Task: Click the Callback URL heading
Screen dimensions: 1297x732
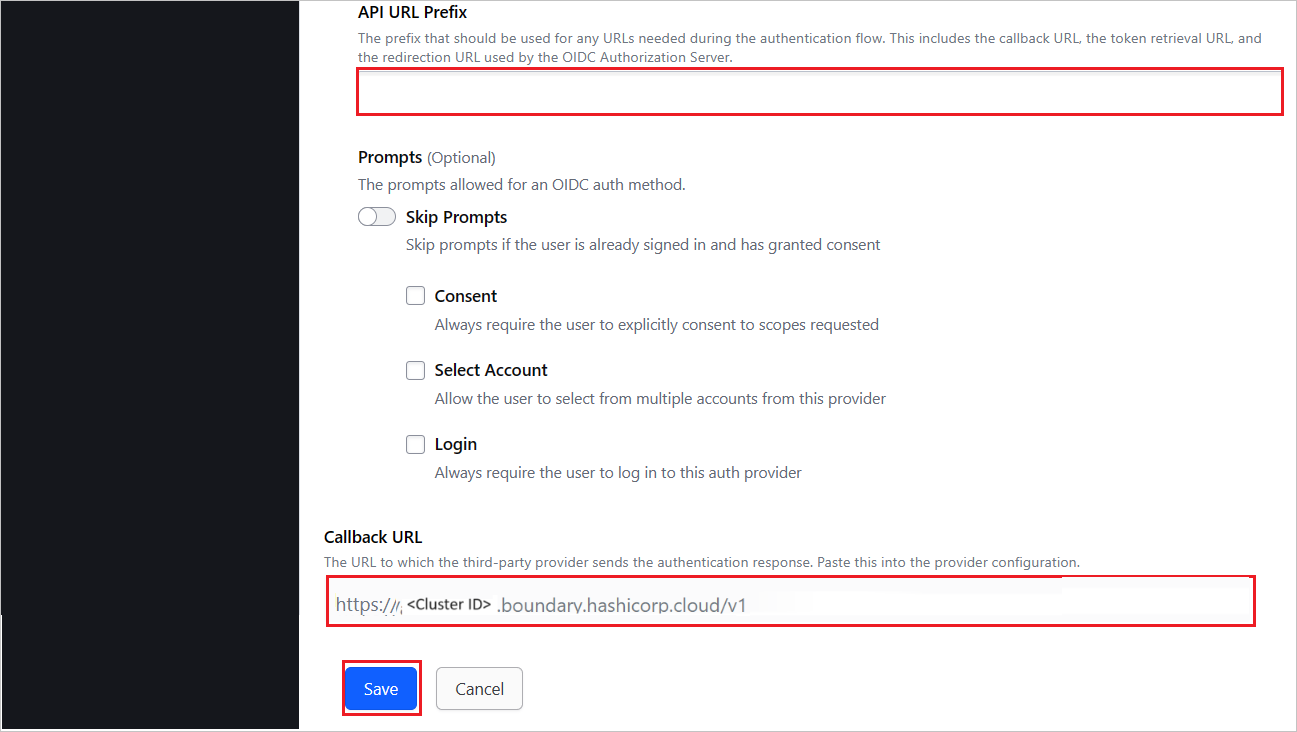Action: click(x=373, y=537)
